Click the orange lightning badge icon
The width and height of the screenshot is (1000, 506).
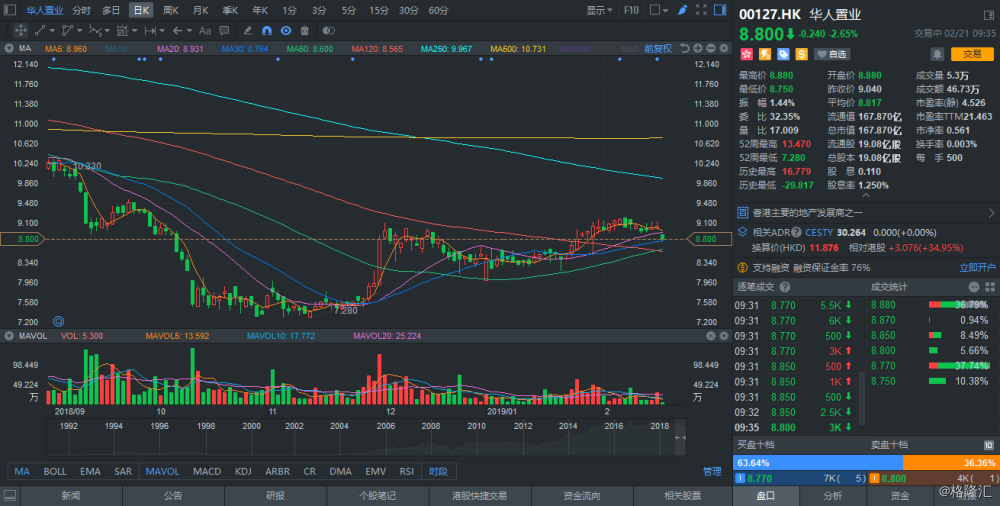[x=764, y=54]
